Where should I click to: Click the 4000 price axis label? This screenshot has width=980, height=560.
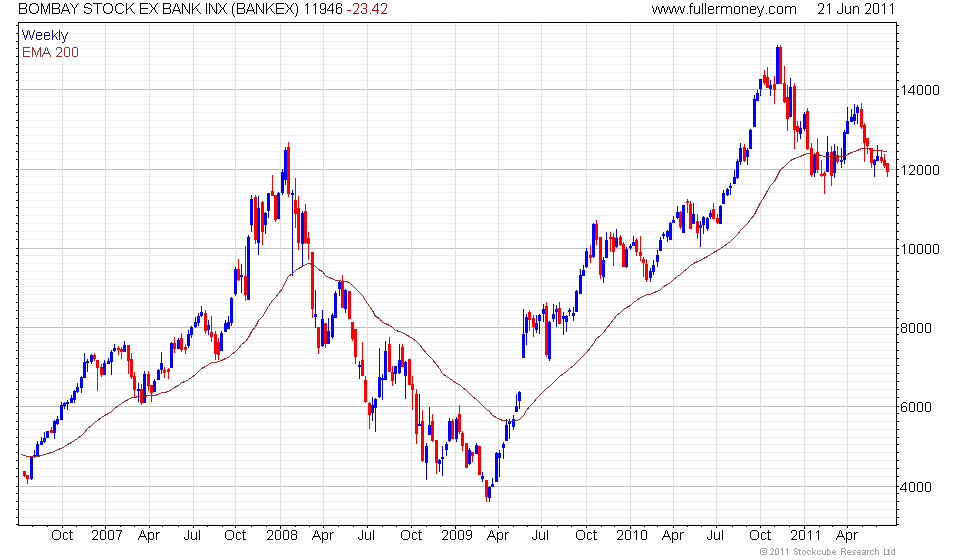click(916, 487)
